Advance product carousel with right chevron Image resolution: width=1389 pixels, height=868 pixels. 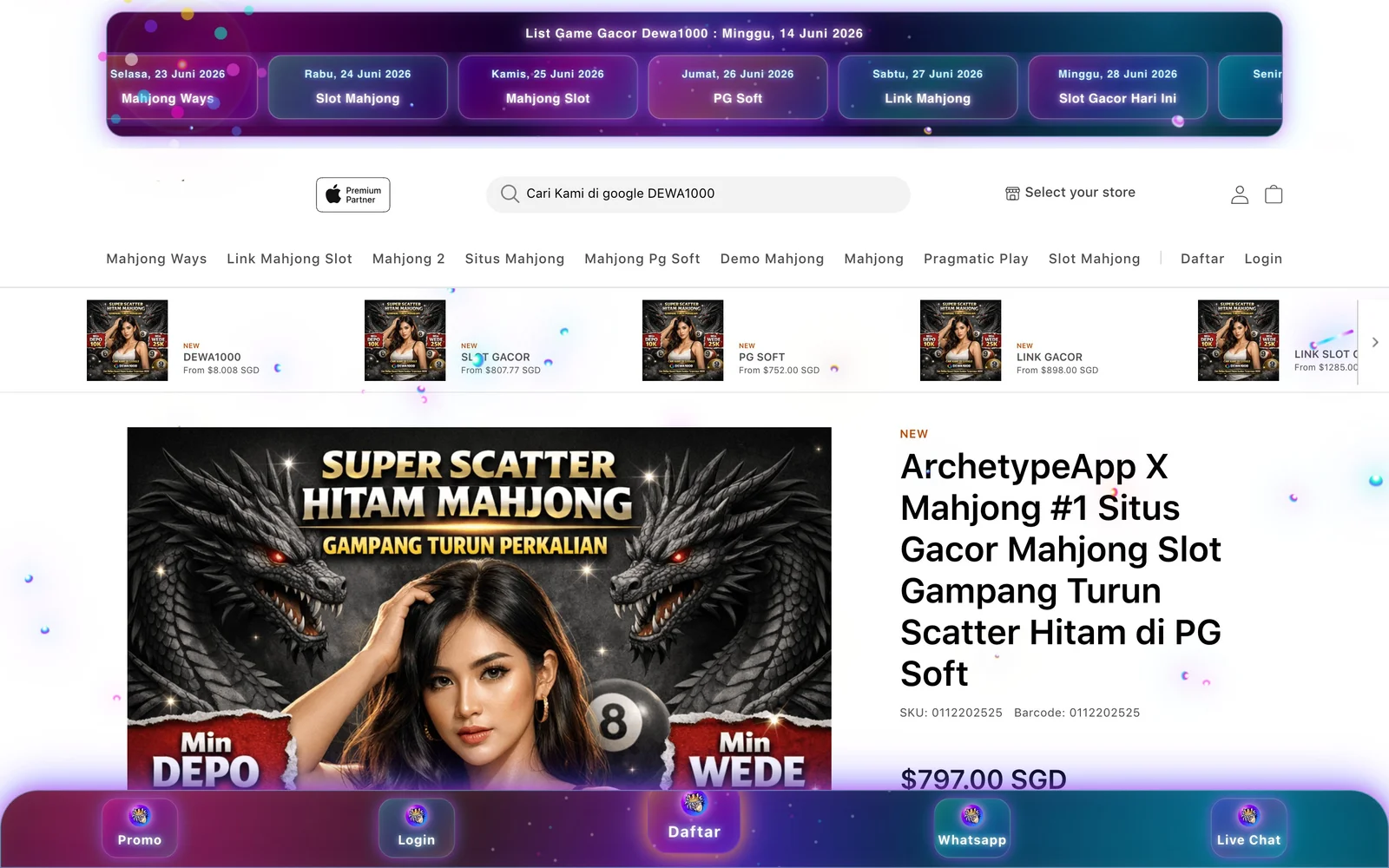(1375, 342)
